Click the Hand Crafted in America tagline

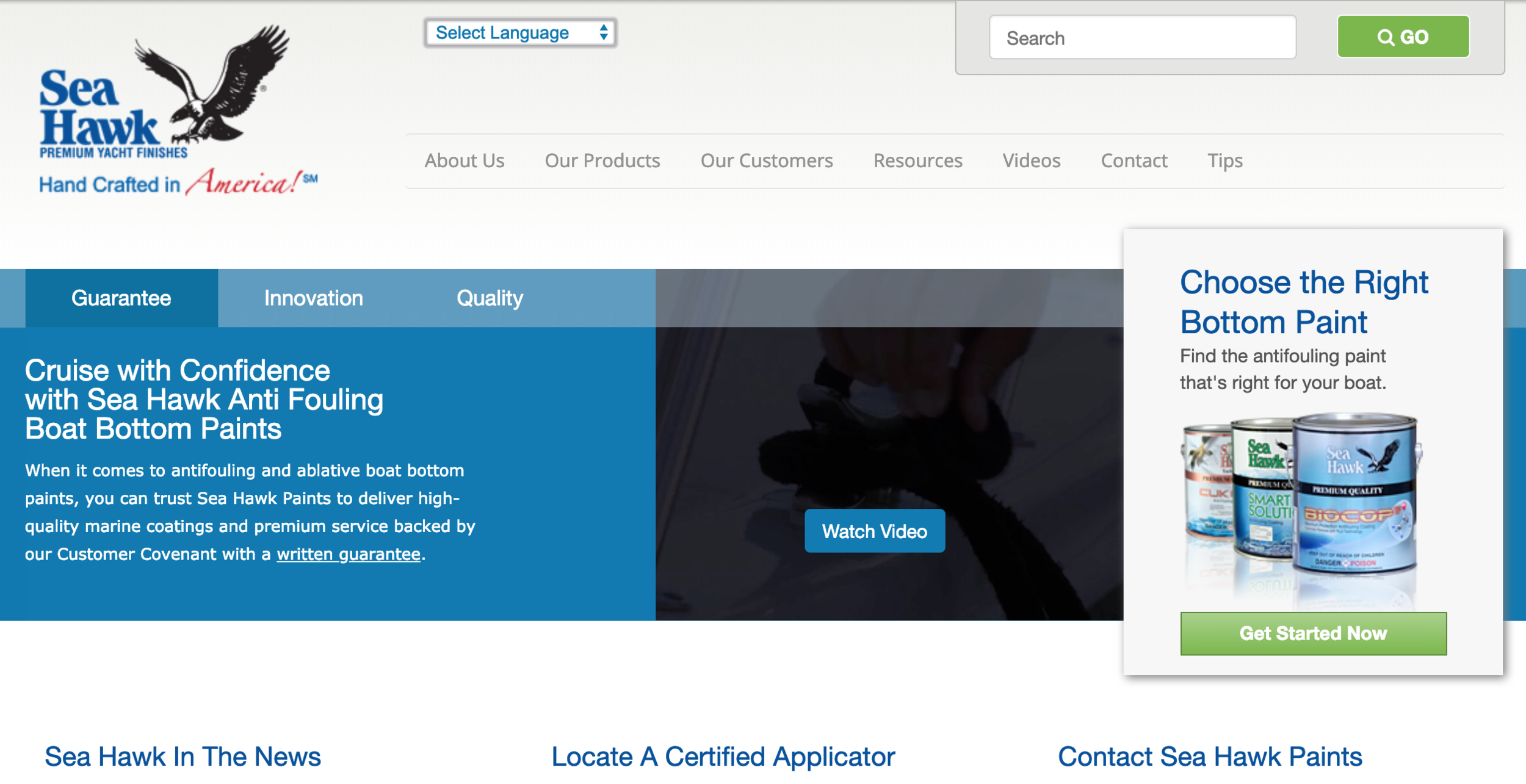pyautogui.click(x=177, y=184)
